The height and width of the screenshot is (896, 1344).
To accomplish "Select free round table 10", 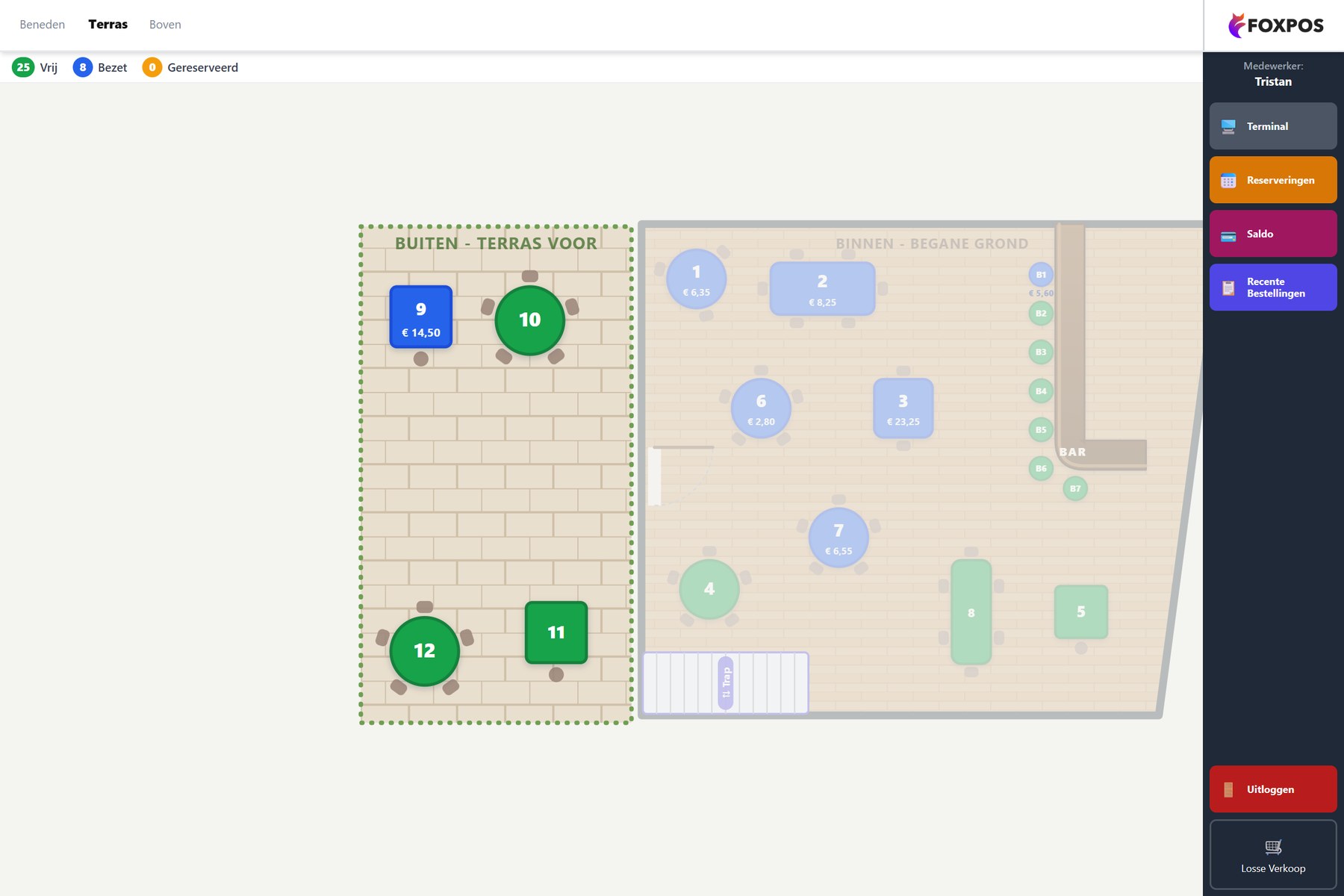I will (x=530, y=320).
